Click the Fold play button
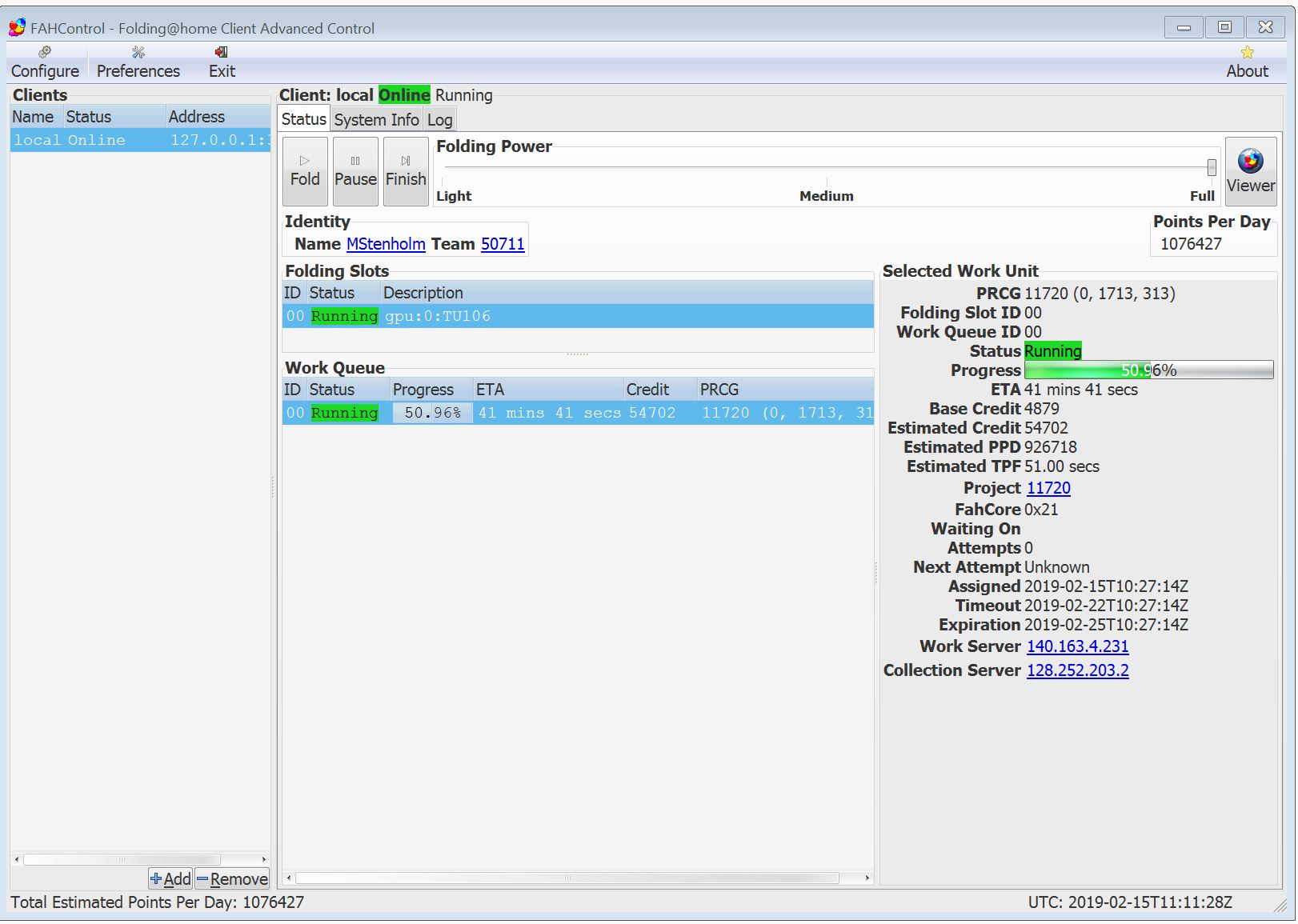 point(305,171)
